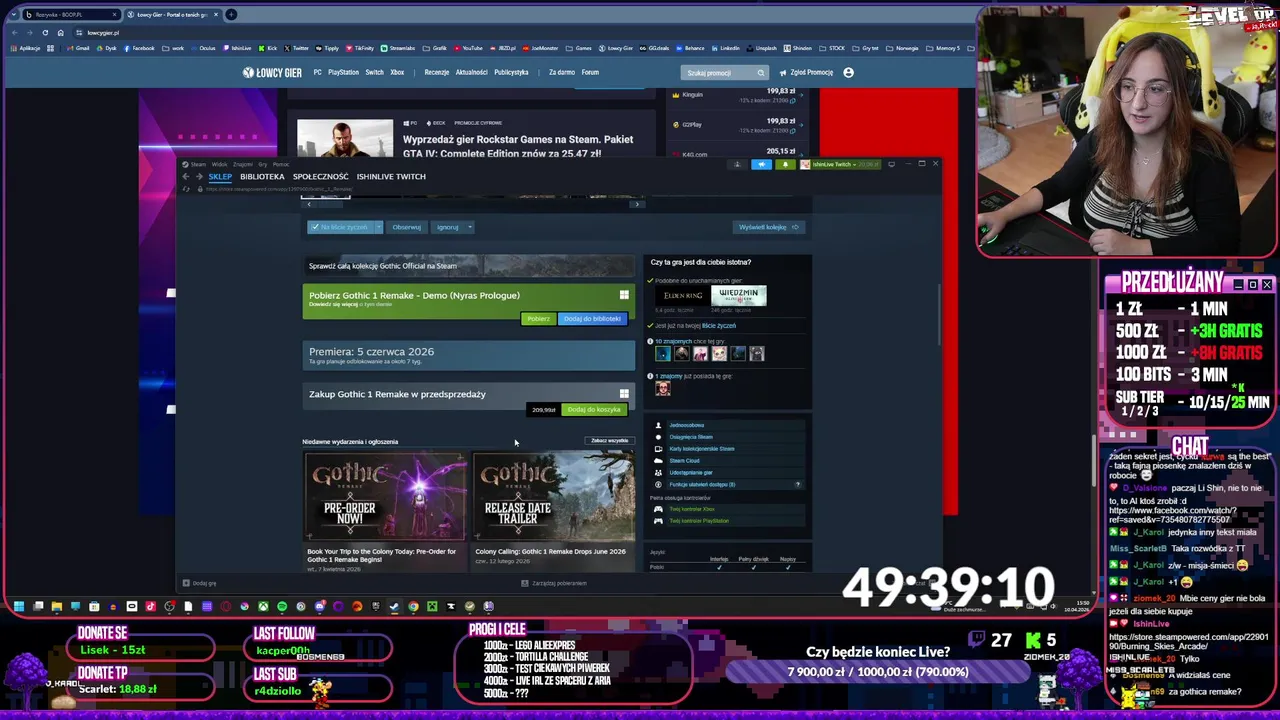The image size is (1280, 720).
Task: Click previous screenshot arrow in Steam carousel
Action: [x=308, y=204]
